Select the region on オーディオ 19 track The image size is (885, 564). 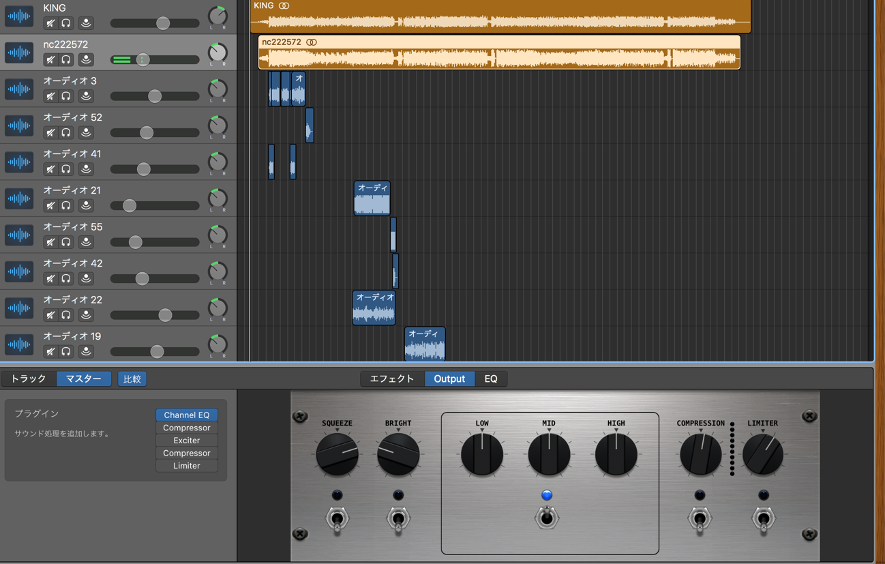[x=424, y=344]
